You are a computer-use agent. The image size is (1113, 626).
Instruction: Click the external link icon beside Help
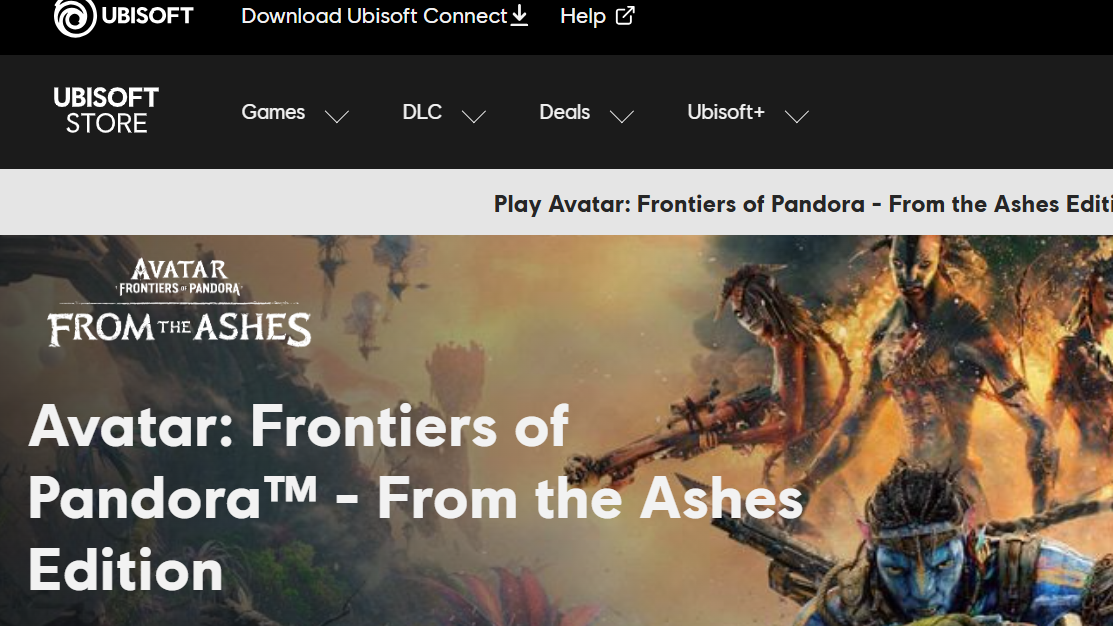coord(625,16)
